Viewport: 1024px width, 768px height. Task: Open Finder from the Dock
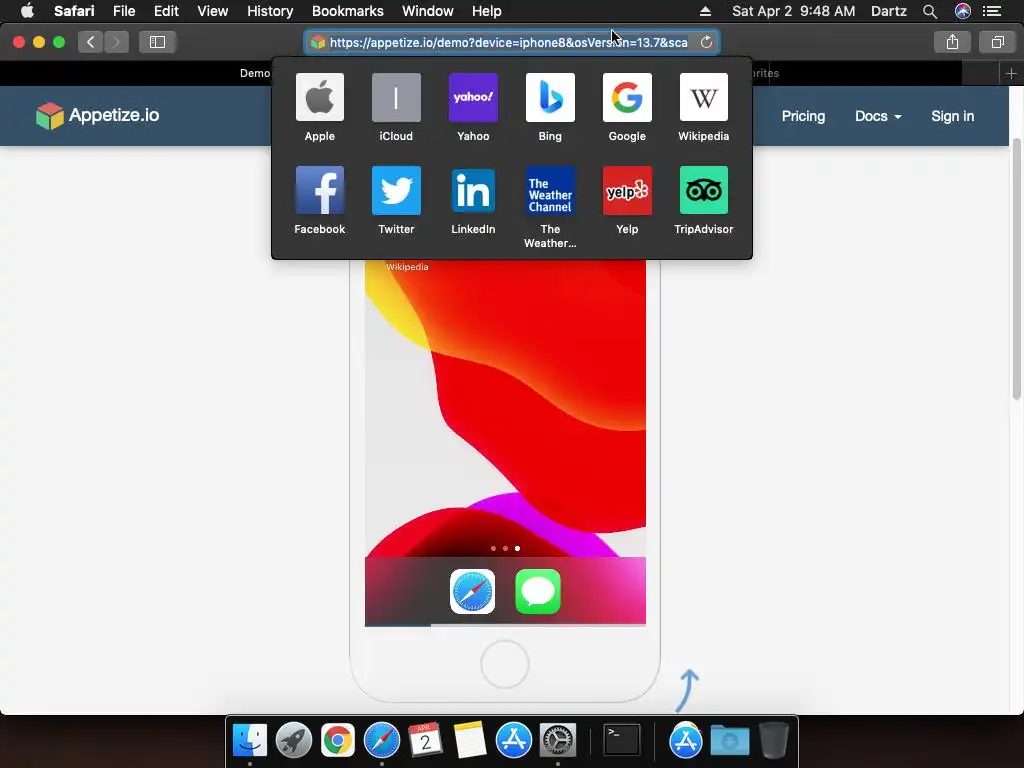(249, 740)
